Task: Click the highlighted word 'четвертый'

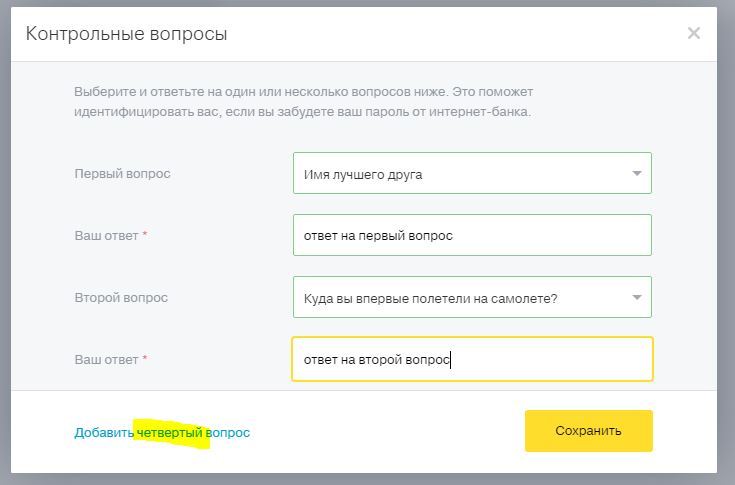Action: pyautogui.click(x=170, y=433)
